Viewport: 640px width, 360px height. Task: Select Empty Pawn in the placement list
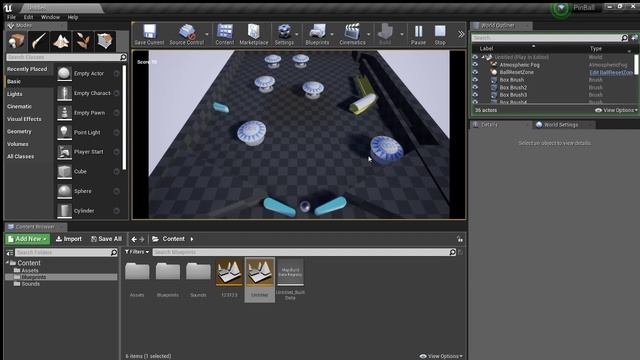click(88, 113)
